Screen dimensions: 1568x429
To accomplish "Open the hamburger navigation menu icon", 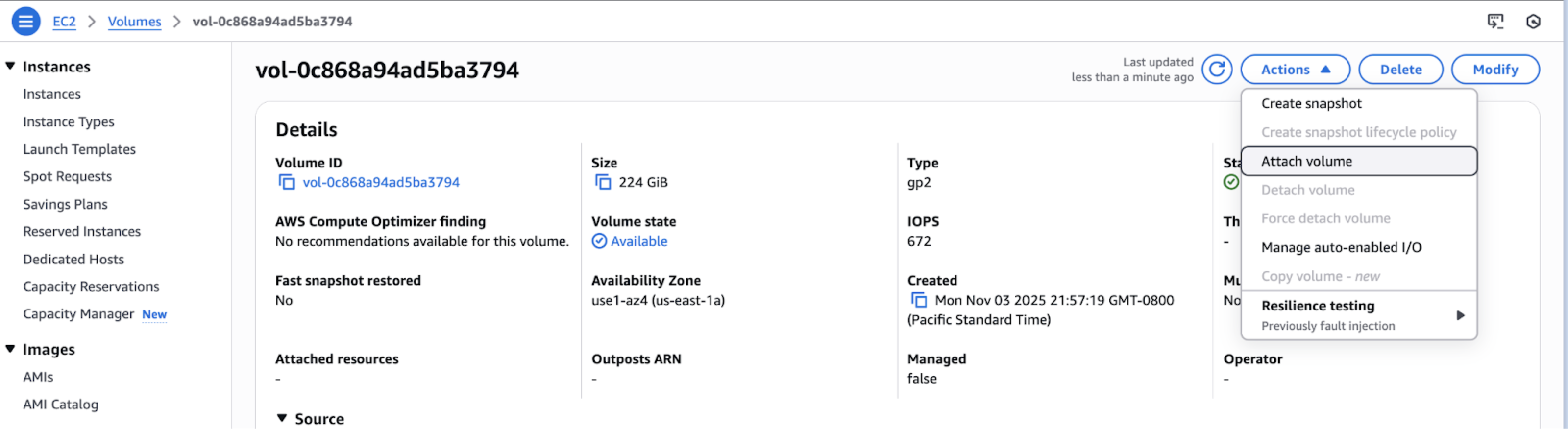I will point(25,21).
